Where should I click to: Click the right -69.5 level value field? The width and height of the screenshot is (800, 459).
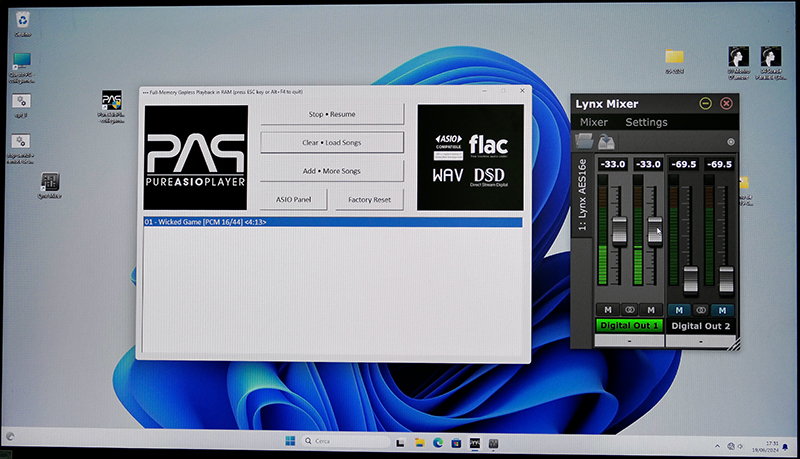pos(719,164)
